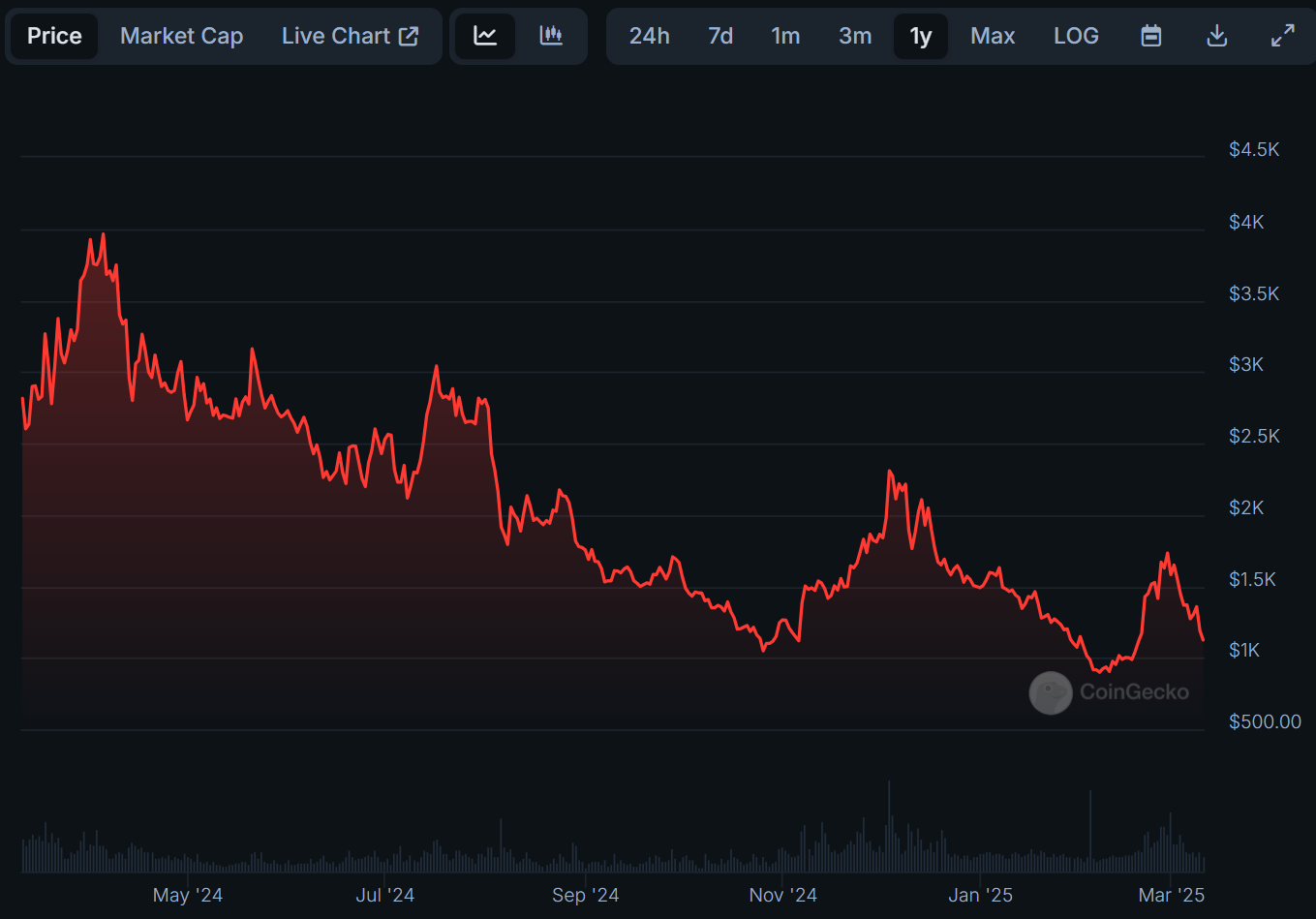Click the Jan '25 date label
1316x919 pixels.
tap(981, 895)
